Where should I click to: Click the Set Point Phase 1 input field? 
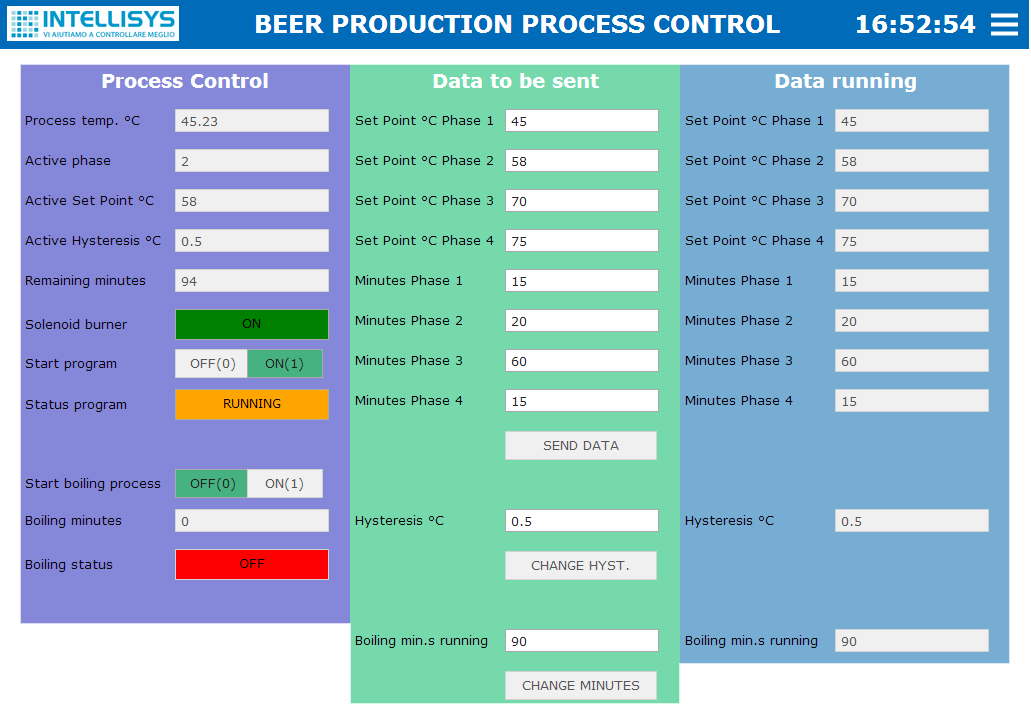(x=581, y=120)
